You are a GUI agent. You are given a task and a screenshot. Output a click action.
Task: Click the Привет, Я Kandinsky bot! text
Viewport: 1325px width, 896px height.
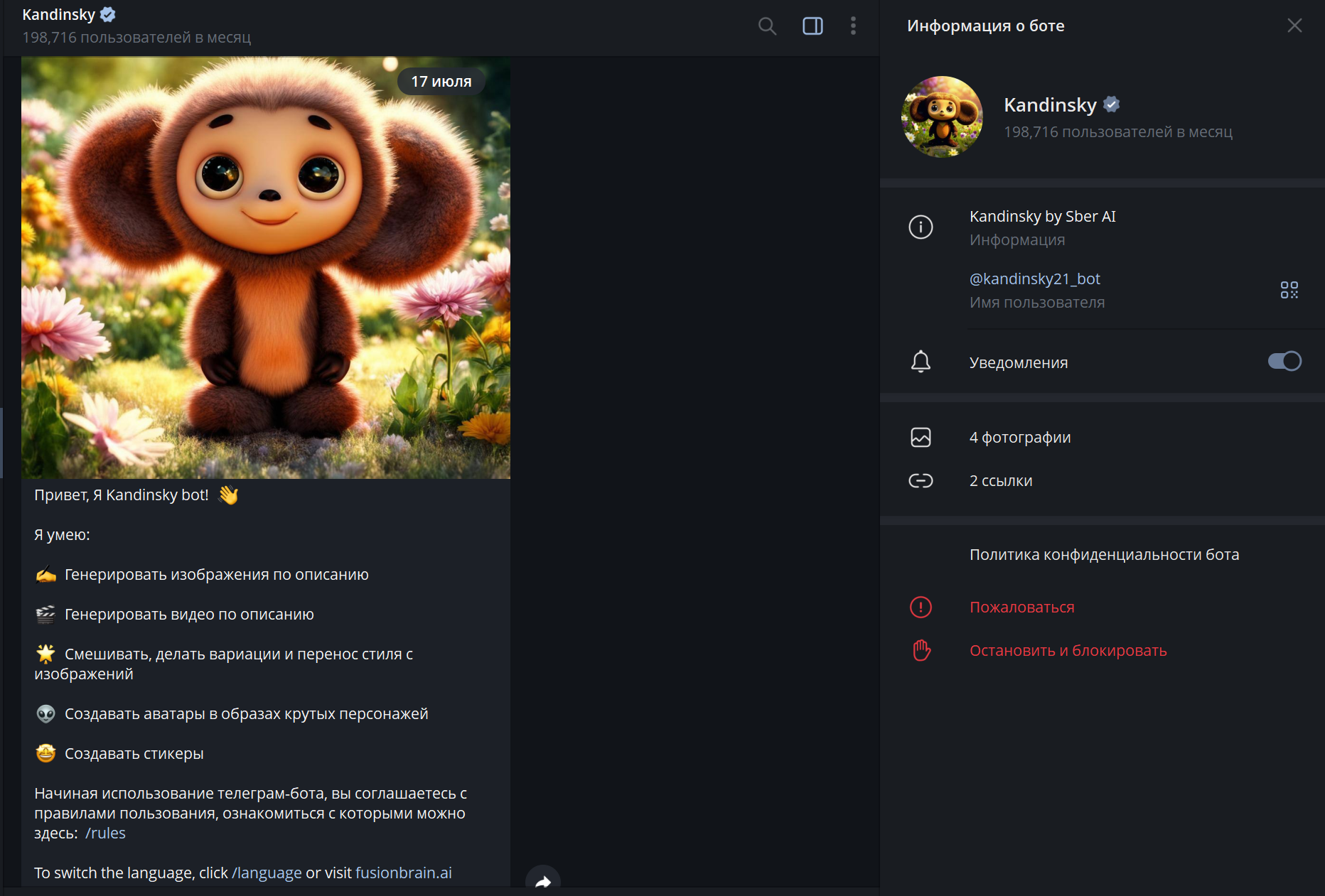(122, 495)
